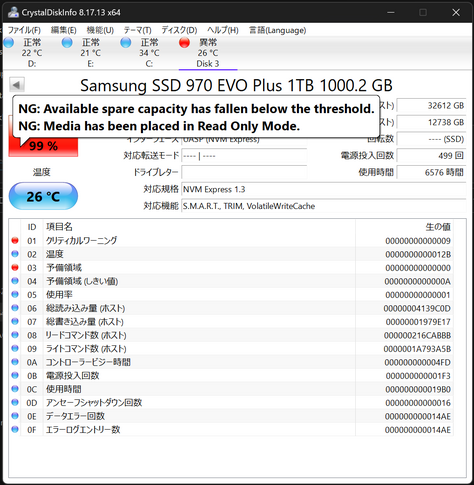Click red indicator on クリティカルワーニング row
The height and width of the screenshot is (485, 474).
click(15, 240)
